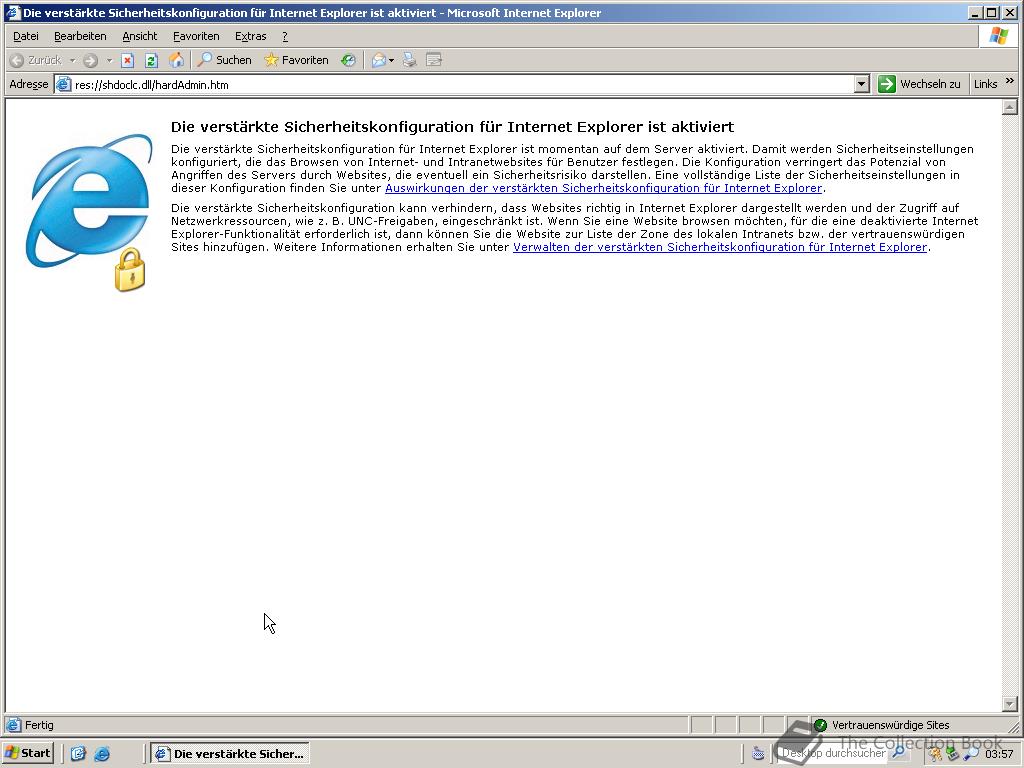
Task: Click the language bar keyboard icon on taskbar
Action: click(x=758, y=754)
